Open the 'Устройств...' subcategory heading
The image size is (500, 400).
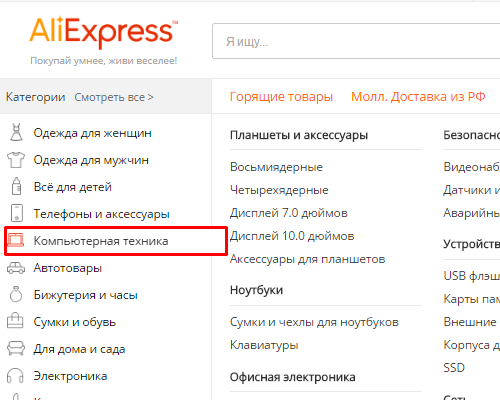(x=471, y=244)
